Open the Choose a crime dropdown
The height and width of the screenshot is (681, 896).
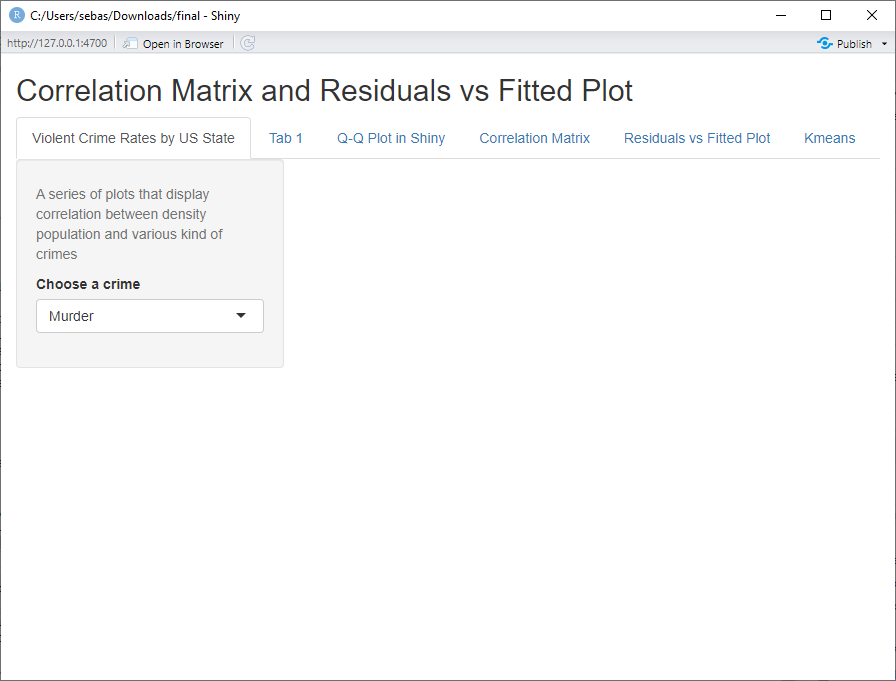click(150, 316)
